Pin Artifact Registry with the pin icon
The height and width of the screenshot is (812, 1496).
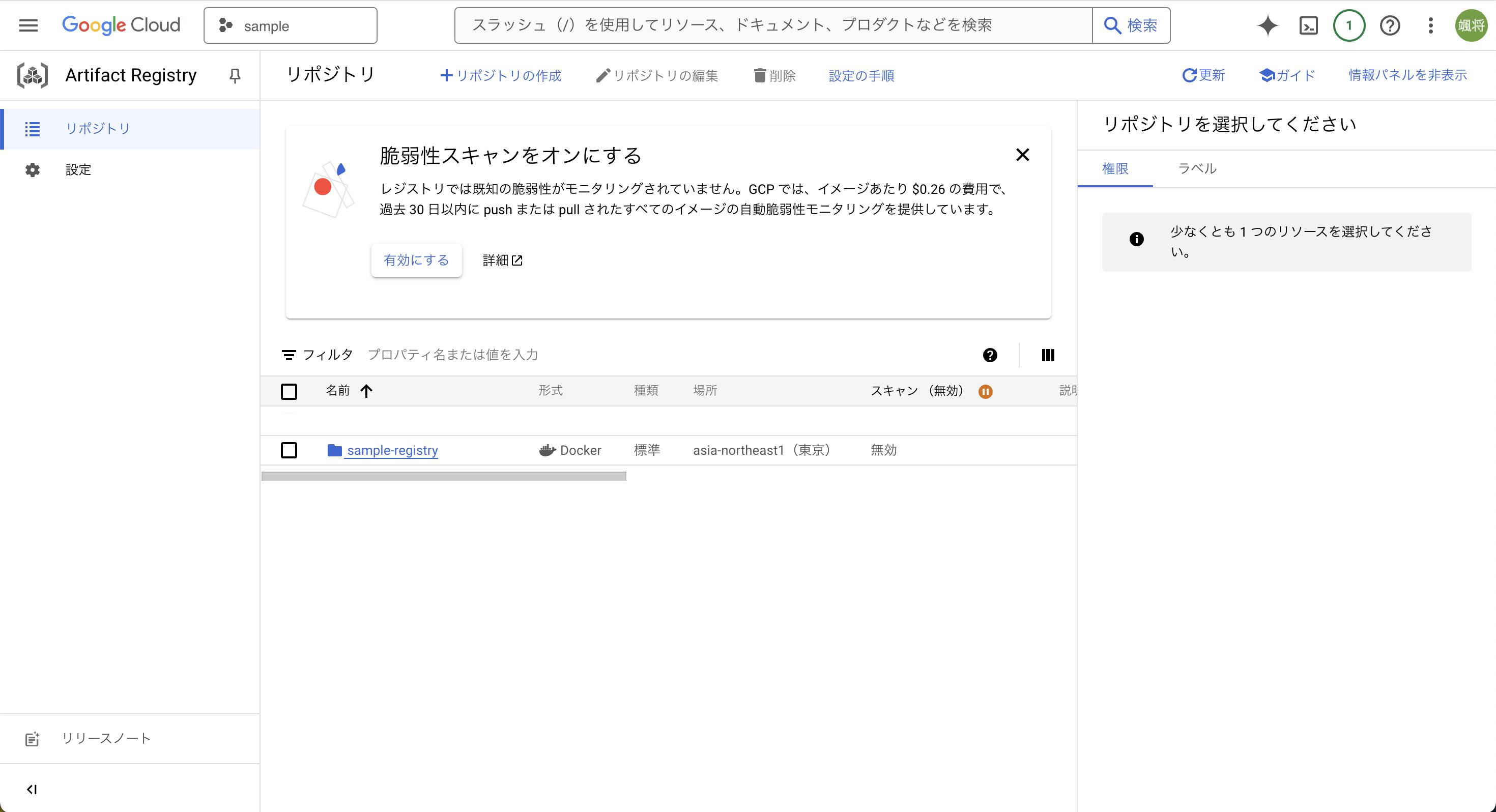click(x=235, y=75)
